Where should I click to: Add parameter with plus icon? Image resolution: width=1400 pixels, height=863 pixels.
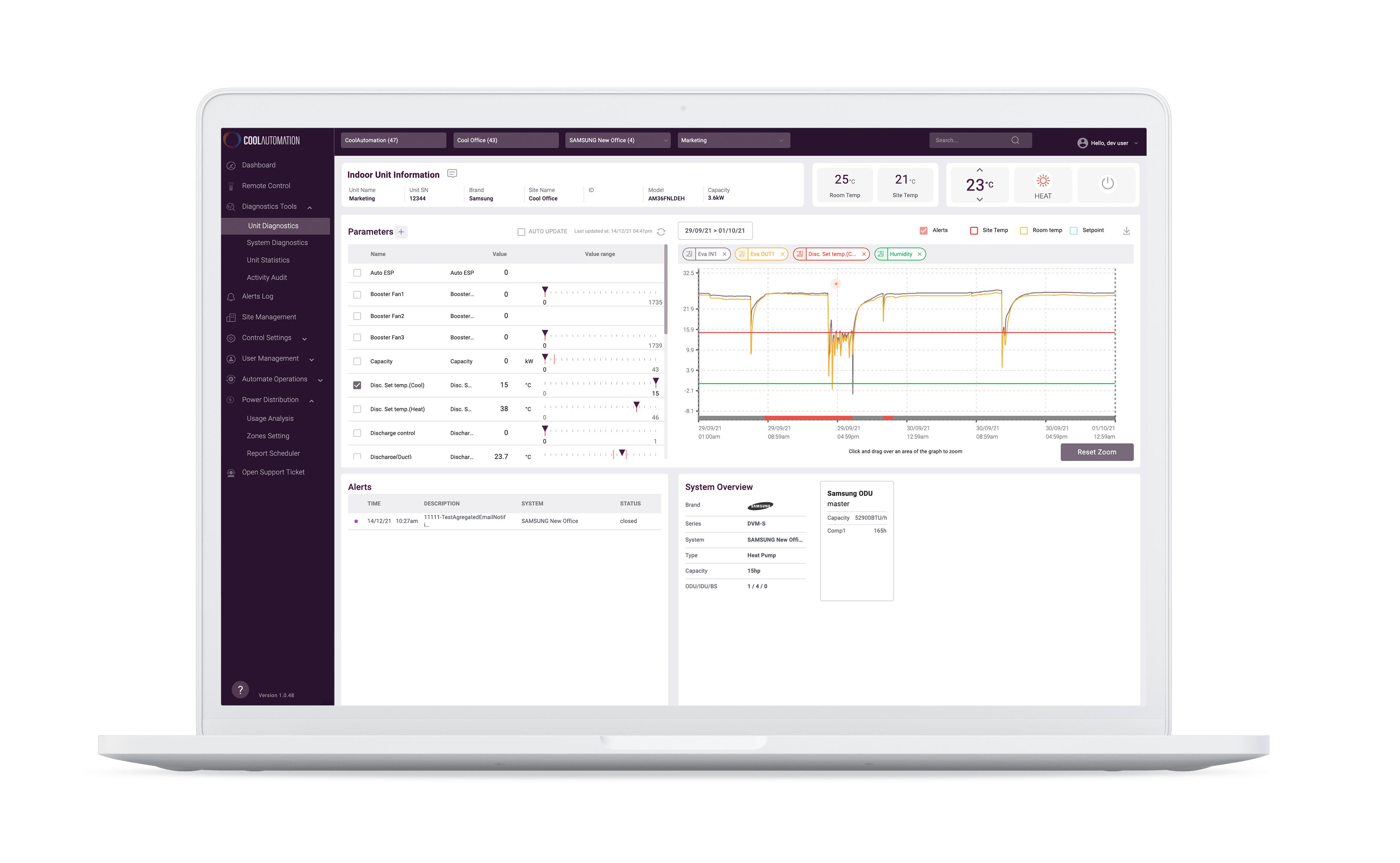pyautogui.click(x=401, y=232)
